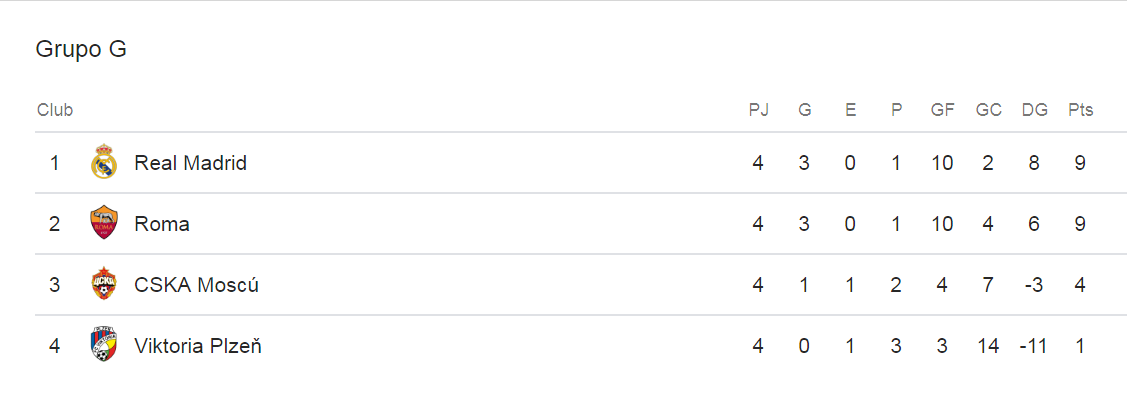Screen dimensions: 1127x408
Task: Click the Roma club crest
Action: (x=104, y=223)
